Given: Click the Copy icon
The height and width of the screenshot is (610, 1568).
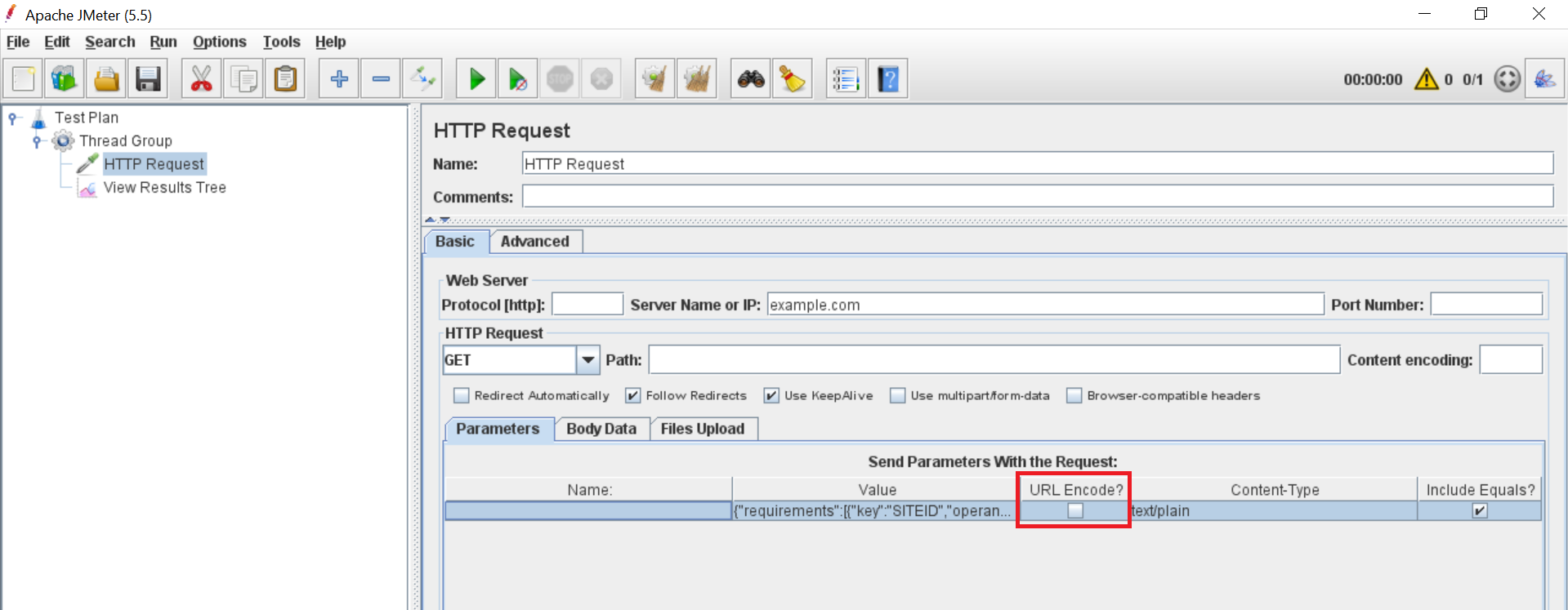Looking at the screenshot, I should pyautogui.click(x=243, y=79).
